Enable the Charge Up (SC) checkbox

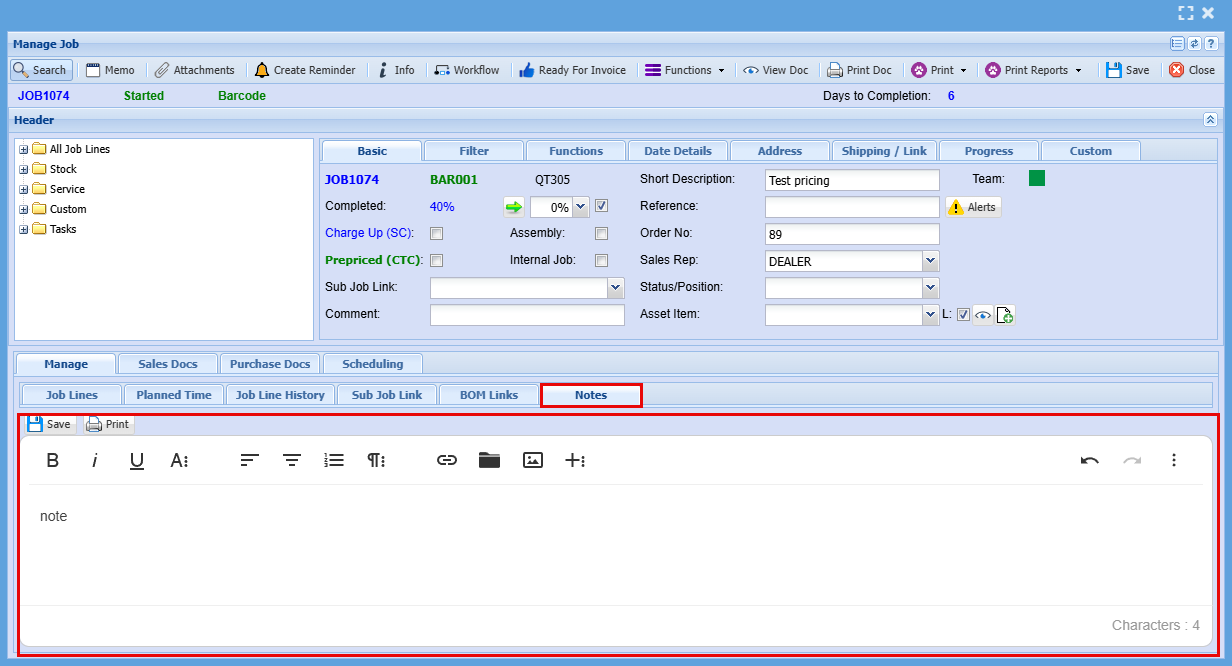tap(436, 234)
